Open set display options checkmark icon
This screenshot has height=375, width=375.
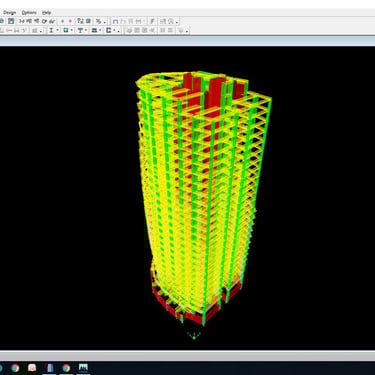(x=88, y=21)
